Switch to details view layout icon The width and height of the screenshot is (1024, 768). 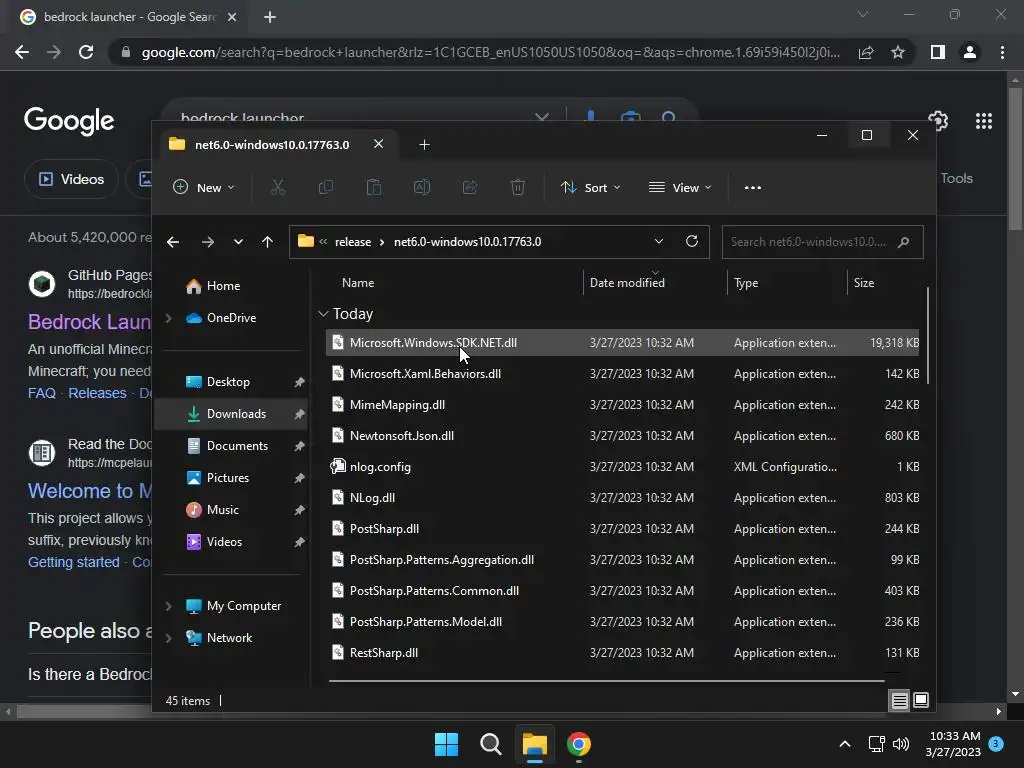tap(899, 701)
